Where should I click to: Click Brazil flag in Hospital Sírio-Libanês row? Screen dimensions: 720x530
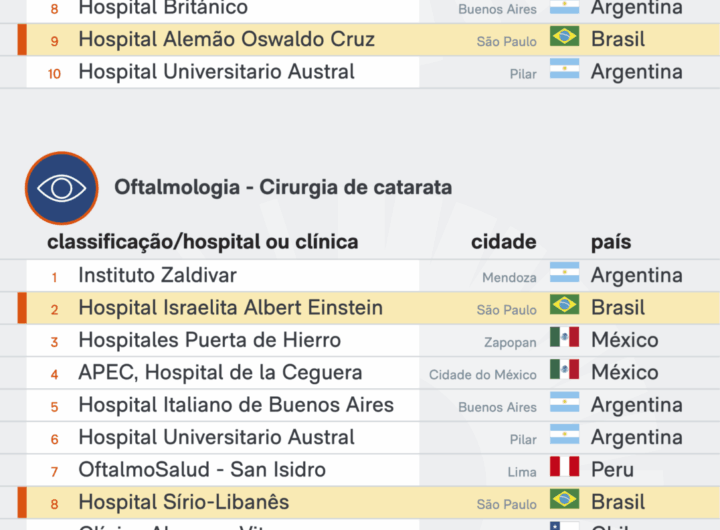tap(564, 500)
